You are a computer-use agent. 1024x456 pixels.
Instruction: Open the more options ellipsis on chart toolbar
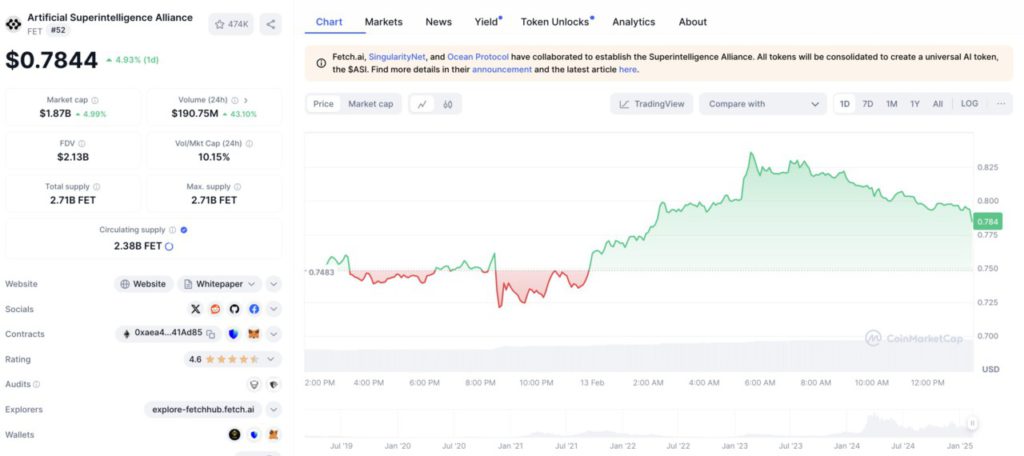(1000, 104)
